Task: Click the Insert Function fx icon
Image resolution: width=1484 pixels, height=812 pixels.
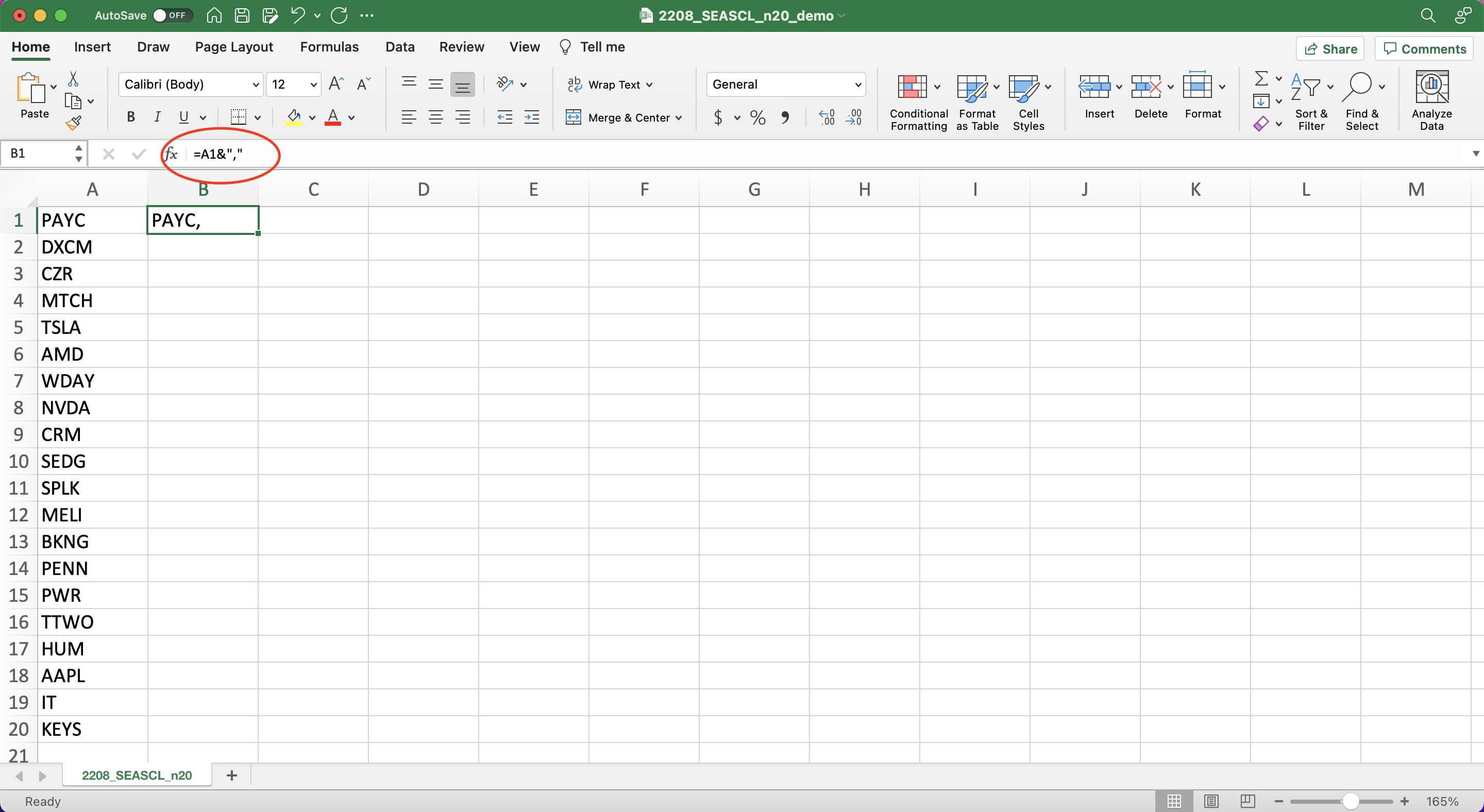Action: 171,154
